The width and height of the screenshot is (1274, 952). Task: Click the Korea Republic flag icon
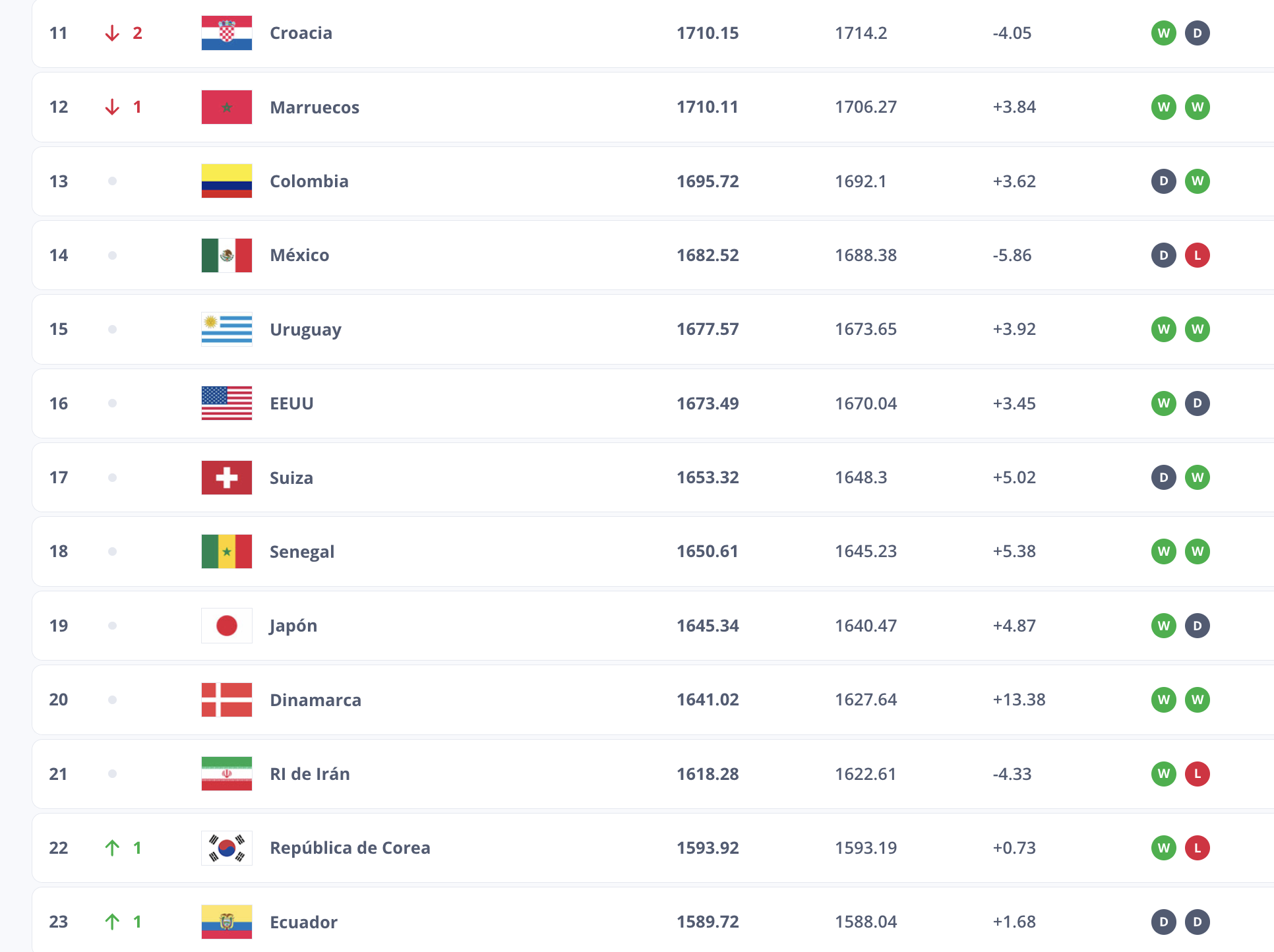click(226, 848)
